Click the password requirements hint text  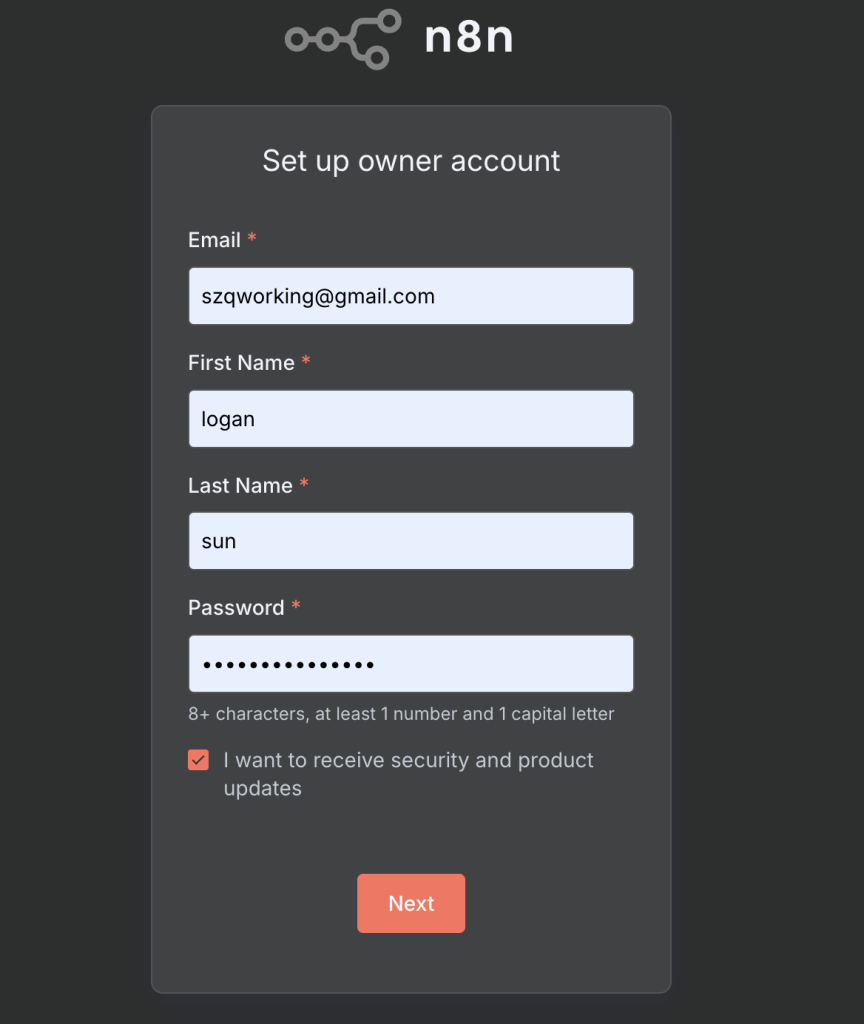tap(401, 714)
